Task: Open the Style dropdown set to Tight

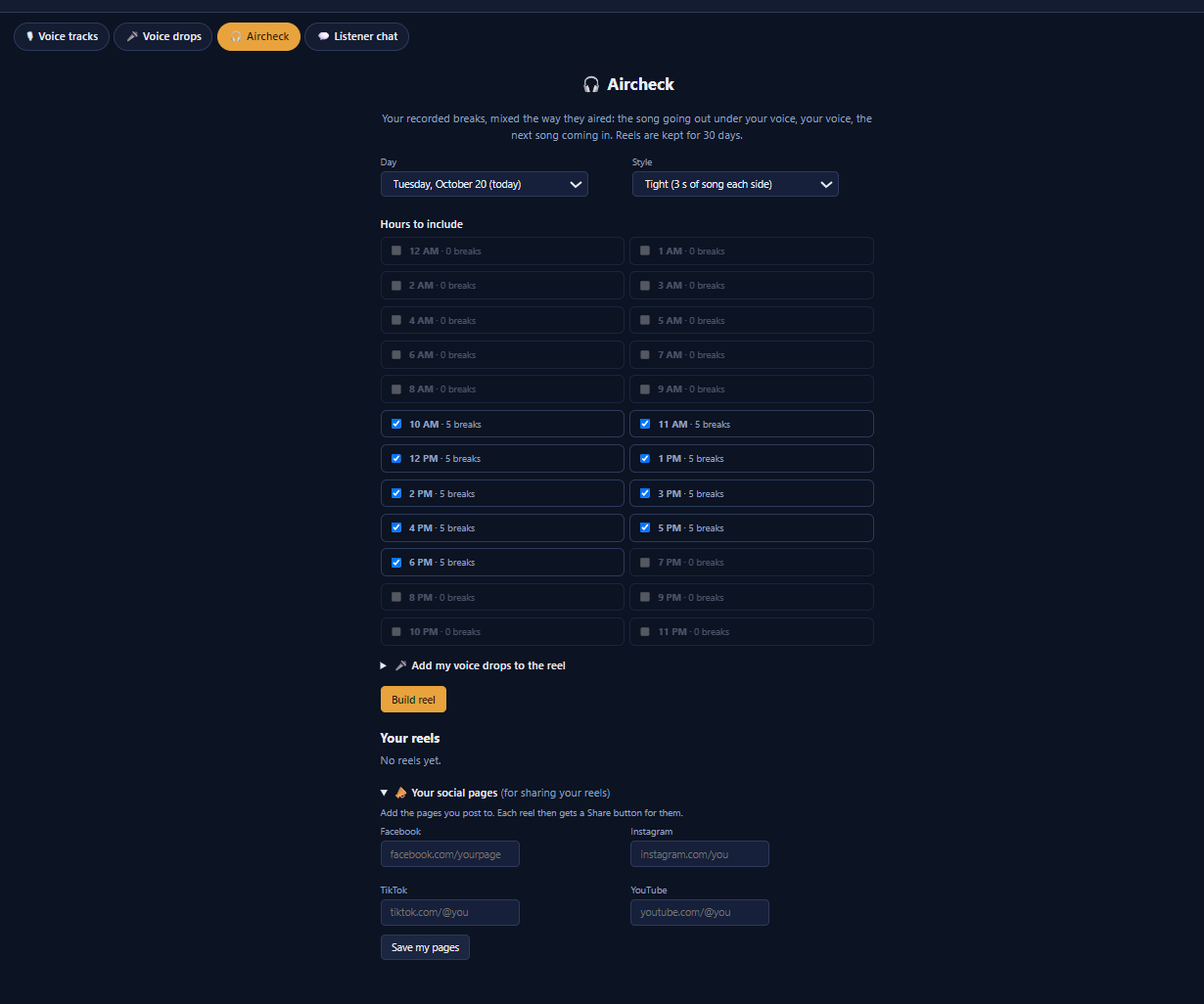Action: pyautogui.click(x=735, y=184)
